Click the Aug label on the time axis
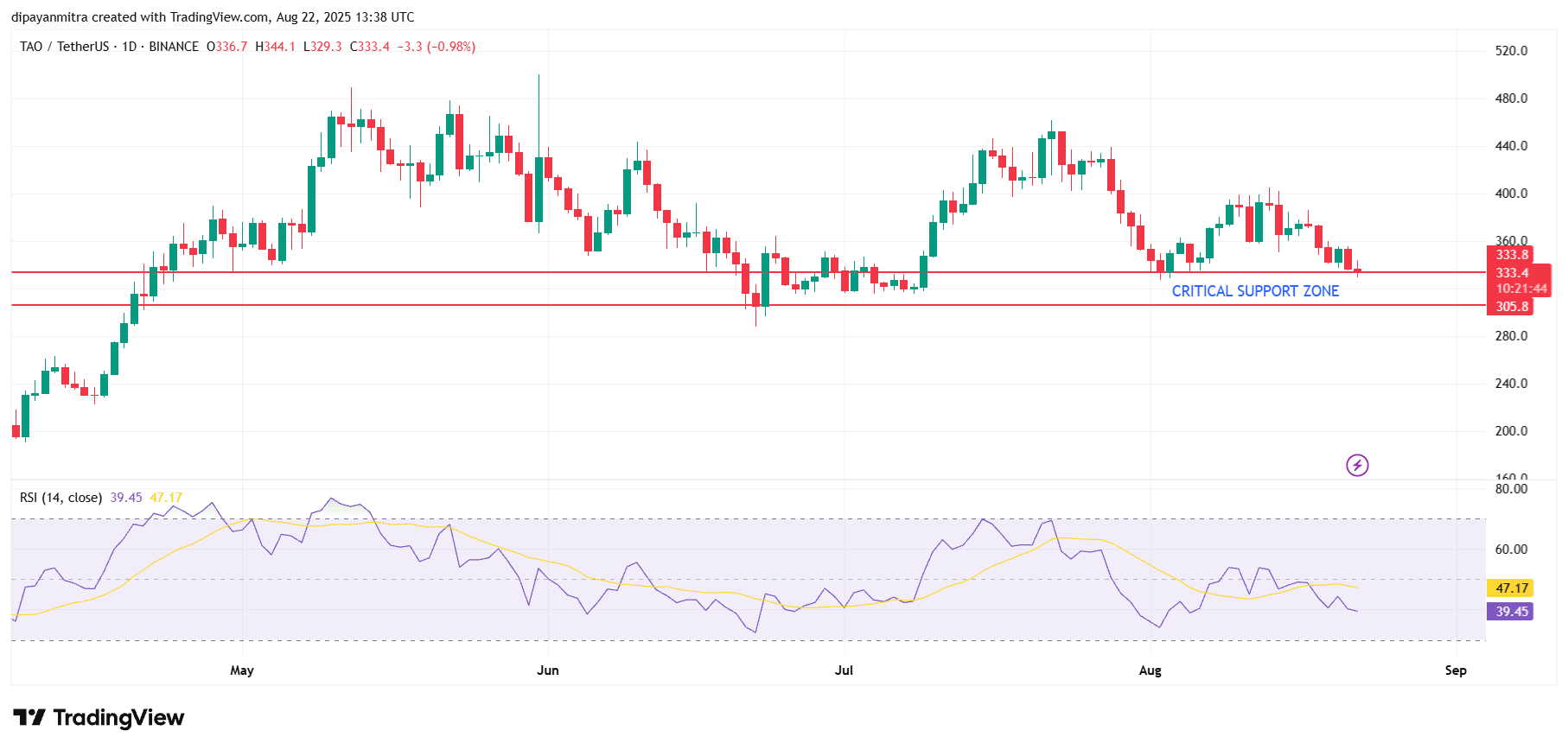Image resolution: width=1568 pixels, height=750 pixels. pos(1150,671)
